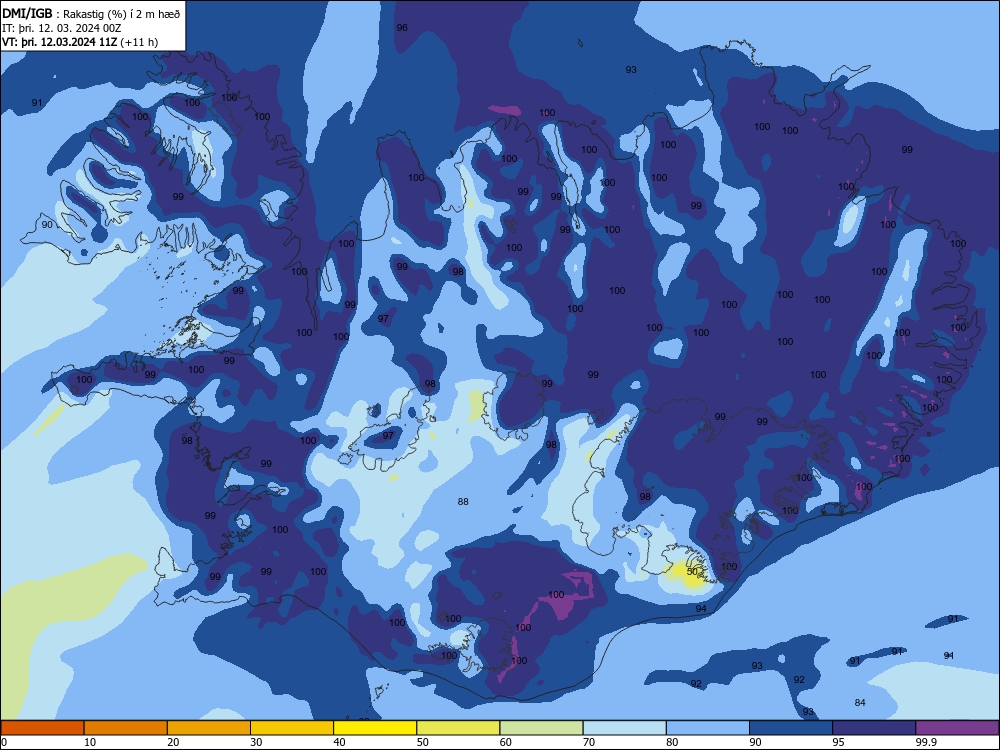
Task: Select the '95' legend scale label
Action: pos(837,742)
